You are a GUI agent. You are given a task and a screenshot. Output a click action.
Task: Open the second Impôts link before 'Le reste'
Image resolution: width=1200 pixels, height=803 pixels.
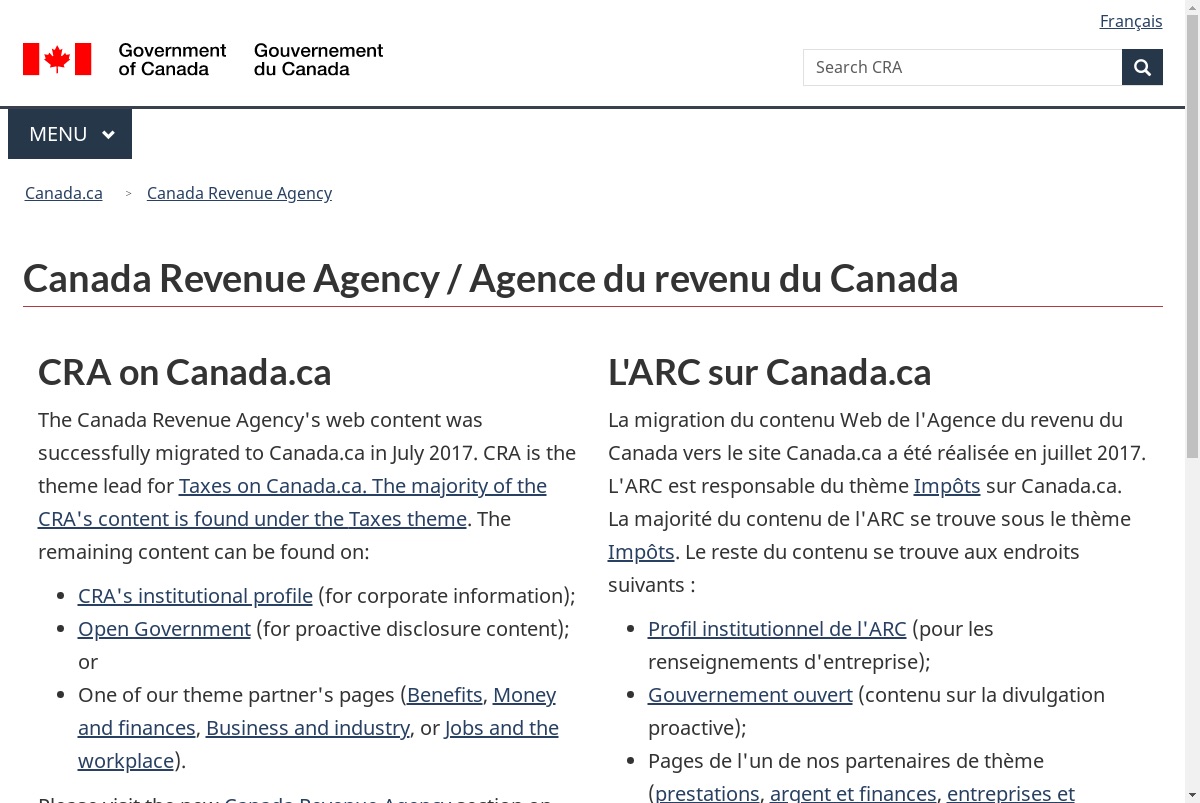click(641, 552)
